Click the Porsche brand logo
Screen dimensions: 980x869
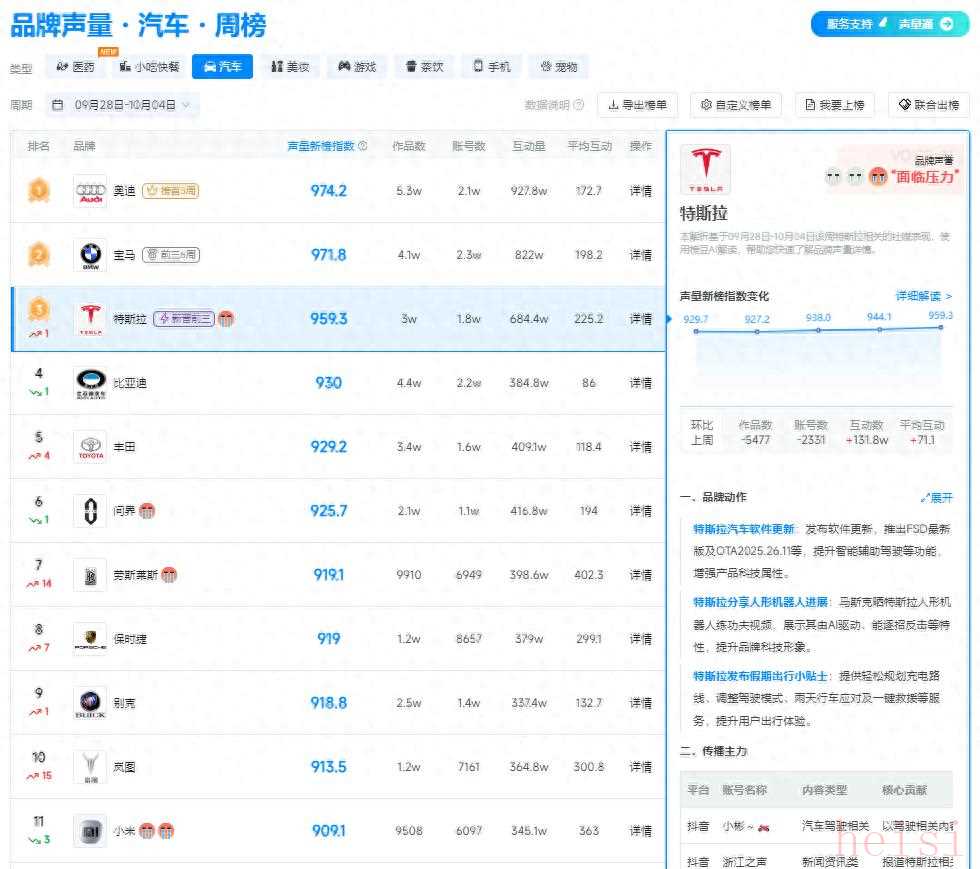point(90,639)
